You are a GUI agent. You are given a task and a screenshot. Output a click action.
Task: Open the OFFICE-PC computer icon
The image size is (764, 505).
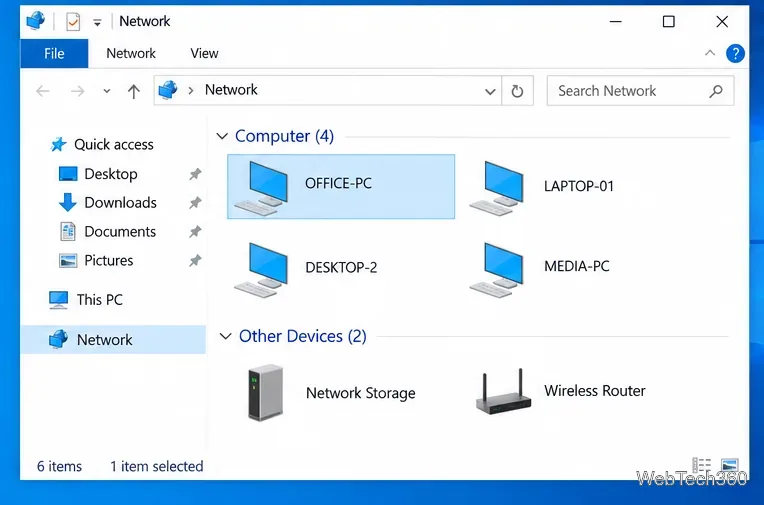(262, 188)
